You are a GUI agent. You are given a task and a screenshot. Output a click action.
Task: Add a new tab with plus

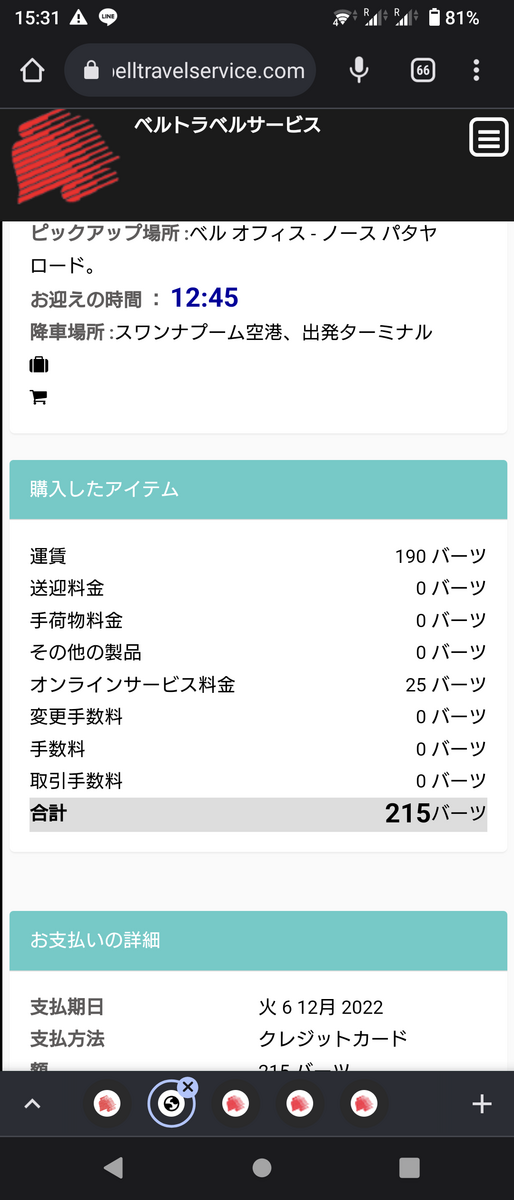(482, 1104)
